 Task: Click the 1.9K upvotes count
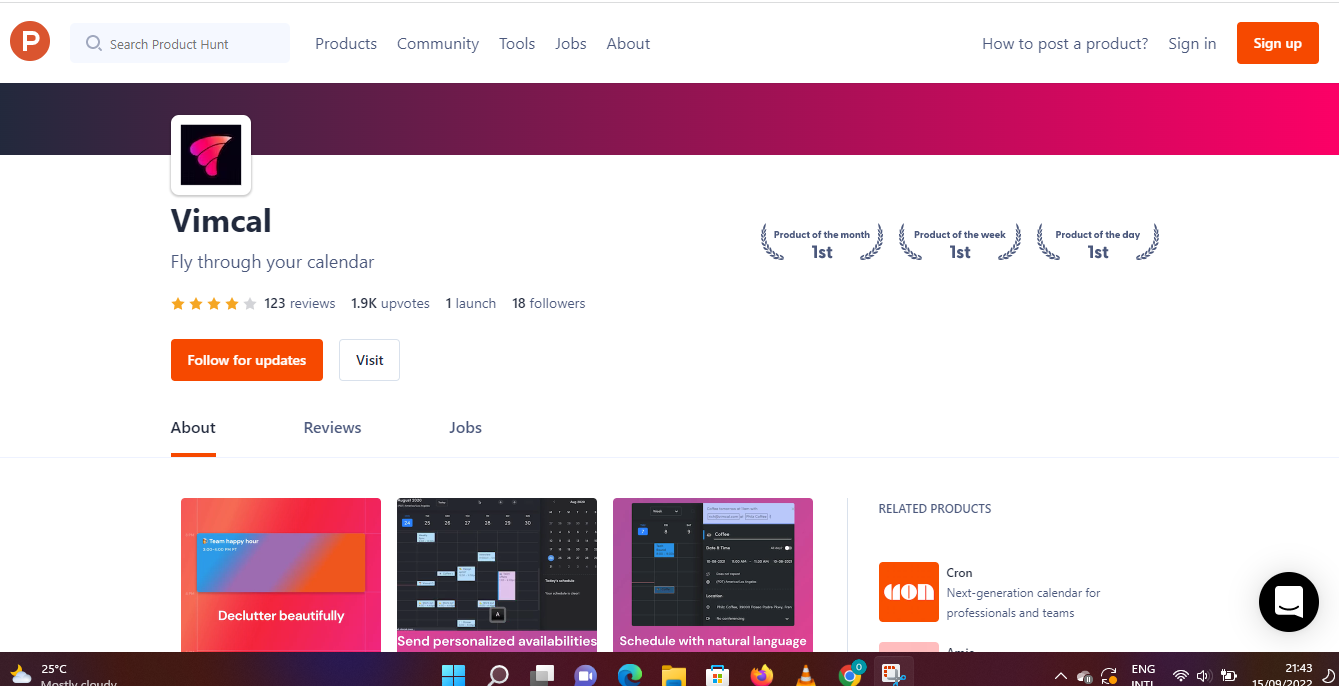point(390,304)
